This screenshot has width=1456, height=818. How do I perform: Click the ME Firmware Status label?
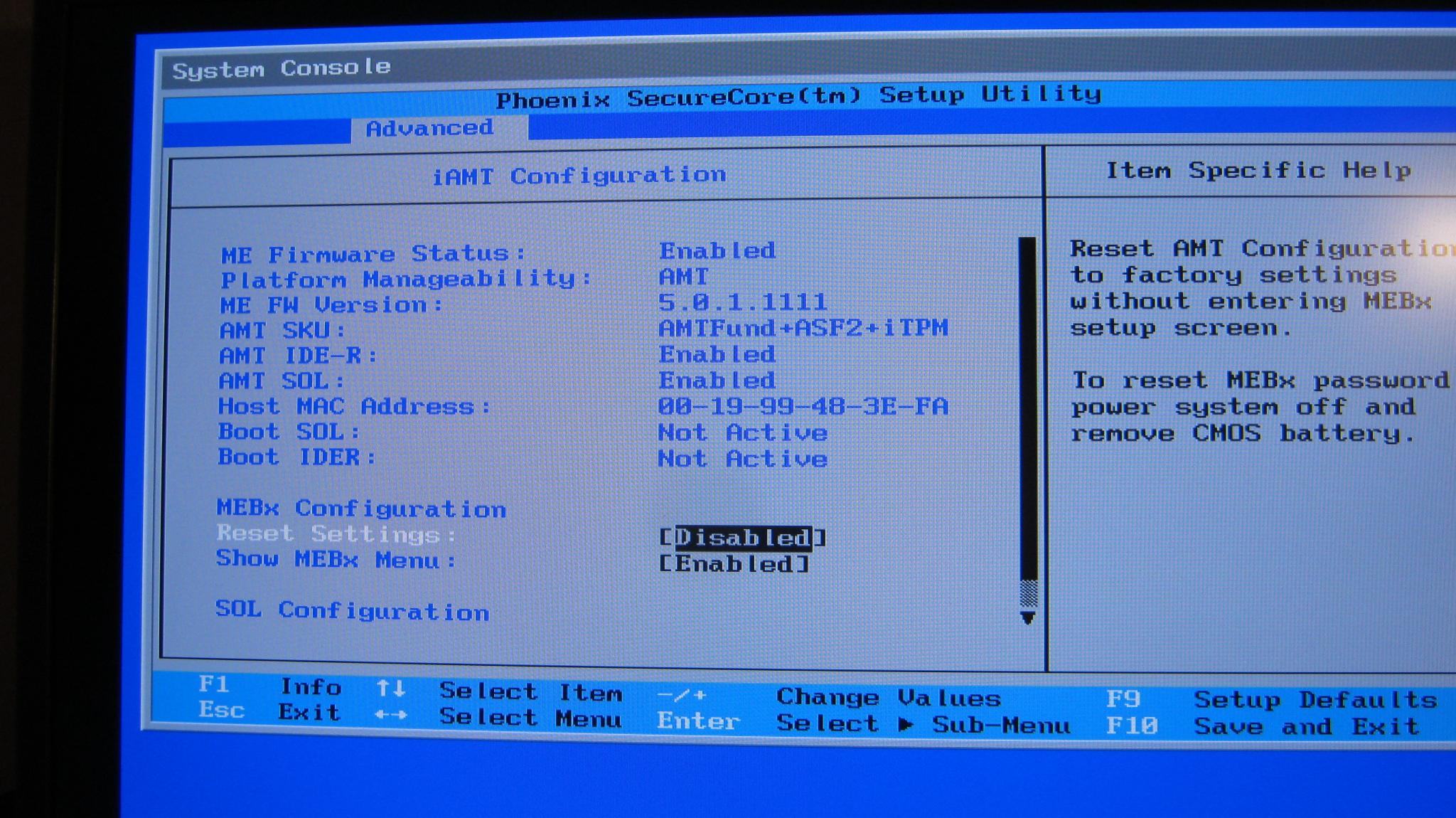tap(373, 254)
